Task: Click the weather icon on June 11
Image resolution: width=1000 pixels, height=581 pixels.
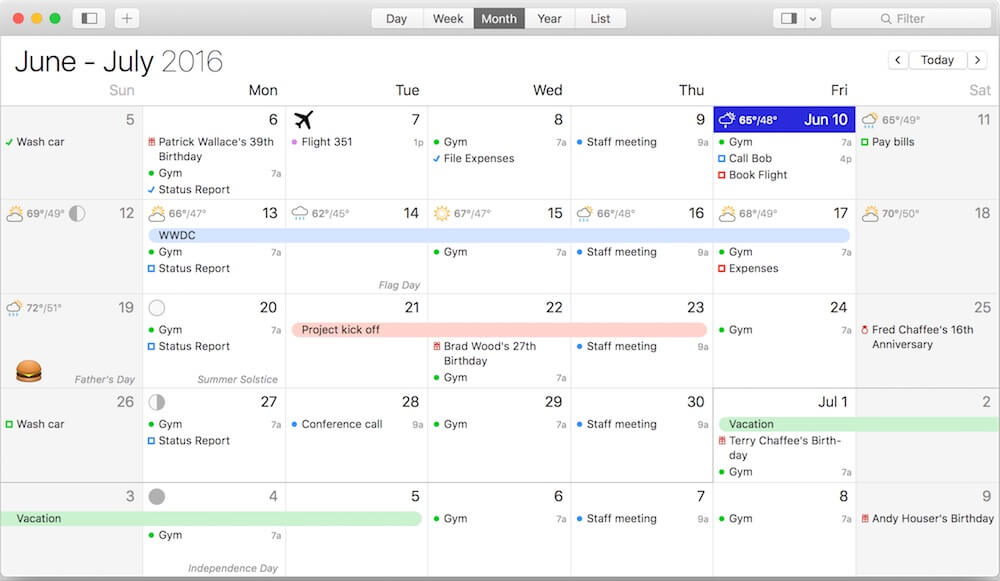Action: [x=869, y=119]
